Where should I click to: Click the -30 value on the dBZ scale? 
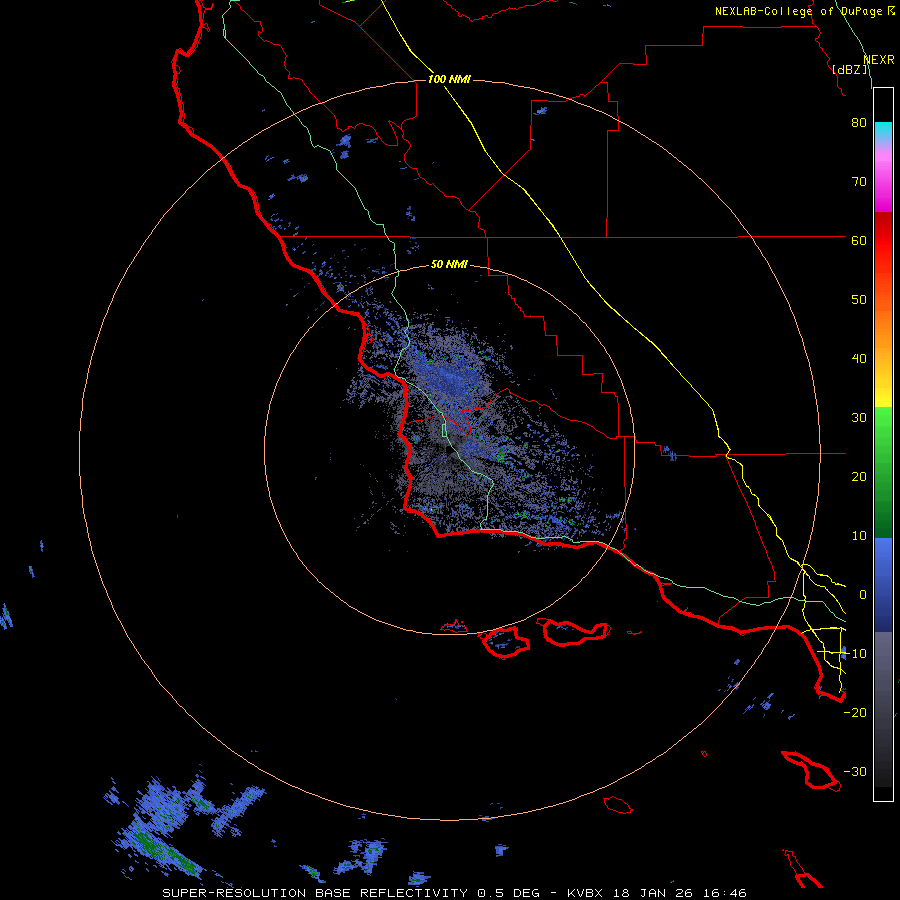[x=855, y=771]
